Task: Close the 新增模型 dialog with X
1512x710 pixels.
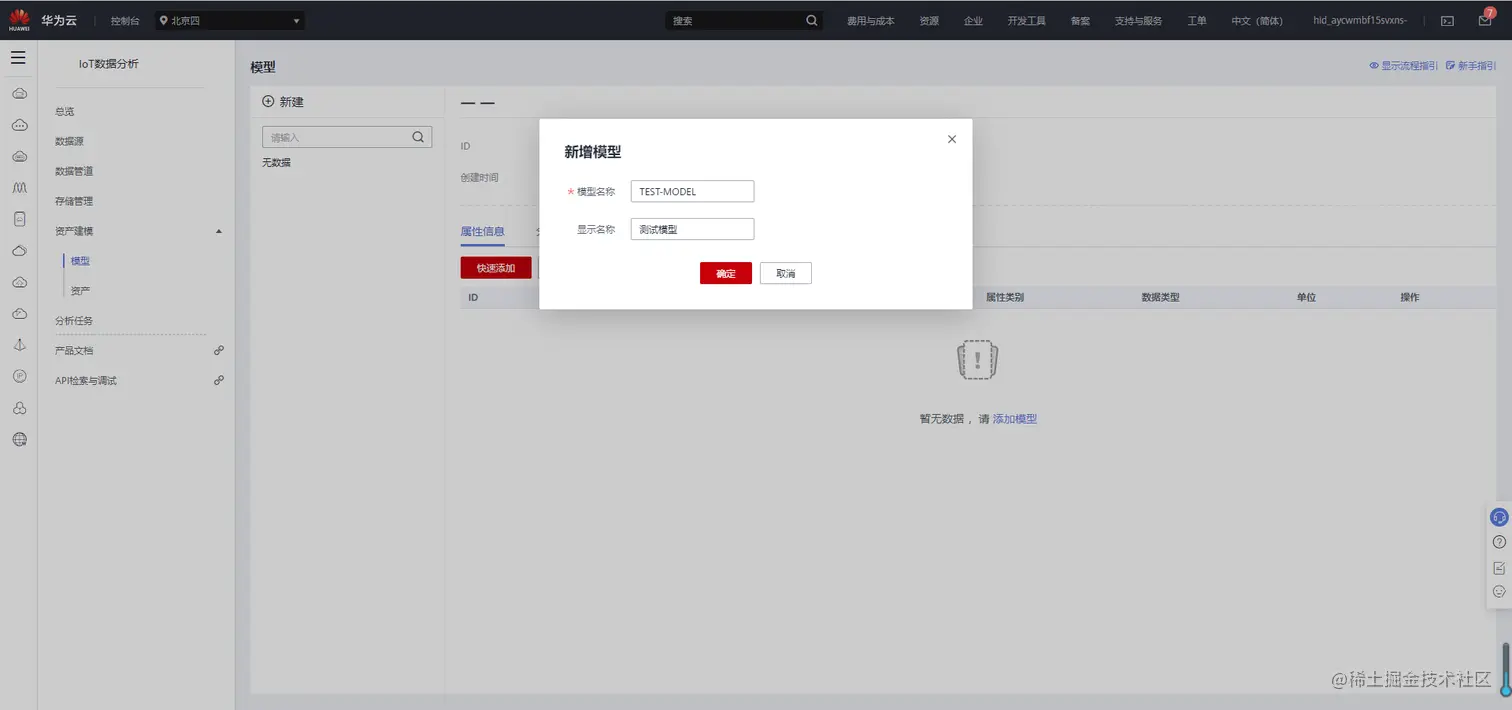Action: coord(952,139)
